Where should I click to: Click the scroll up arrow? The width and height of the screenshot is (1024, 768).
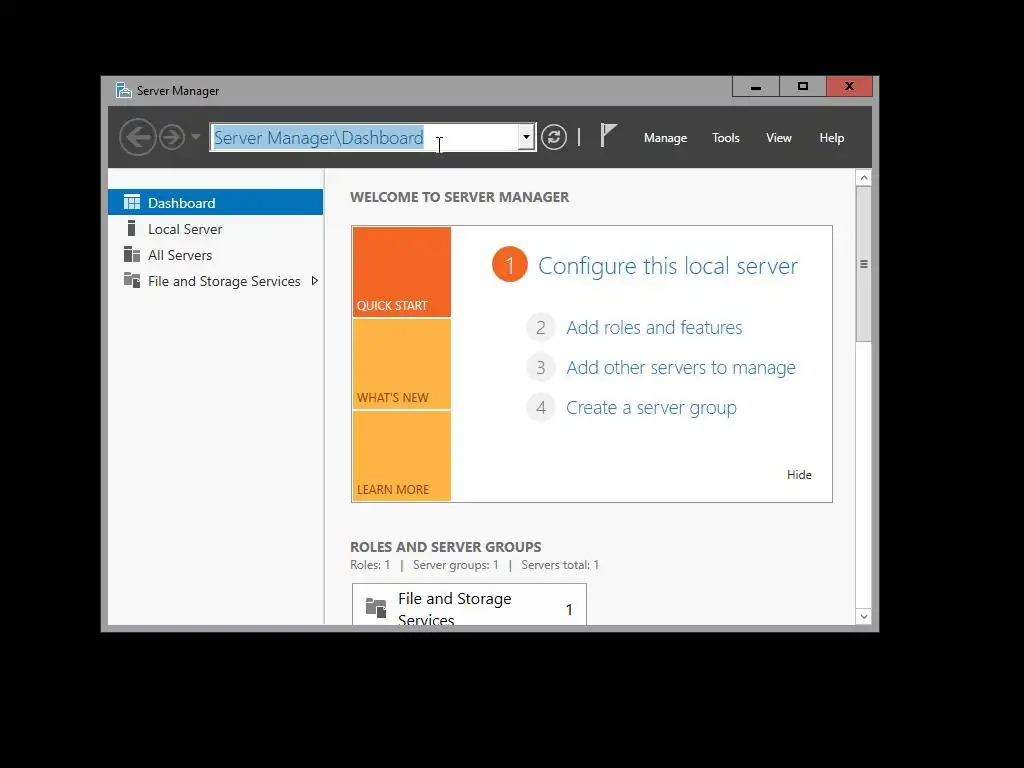(864, 178)
